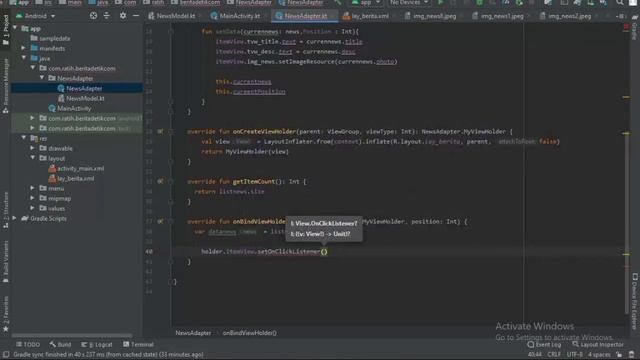
Task: Click the CRLF line separator entry
Action: click(554, 354)
